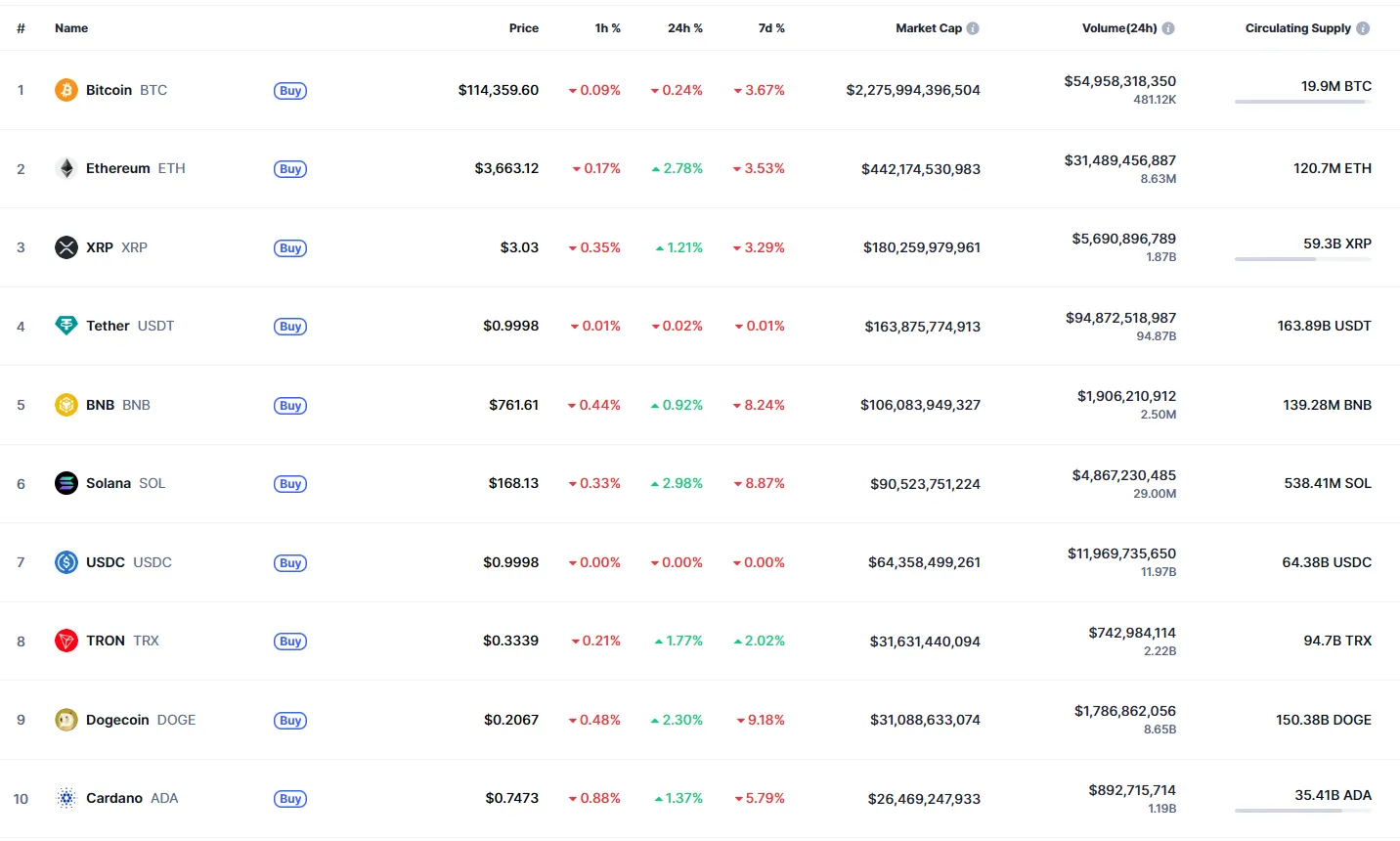1400x841 pixels.
Task: Click TRON 7d change 2.02%
Action: click(760, 641)
